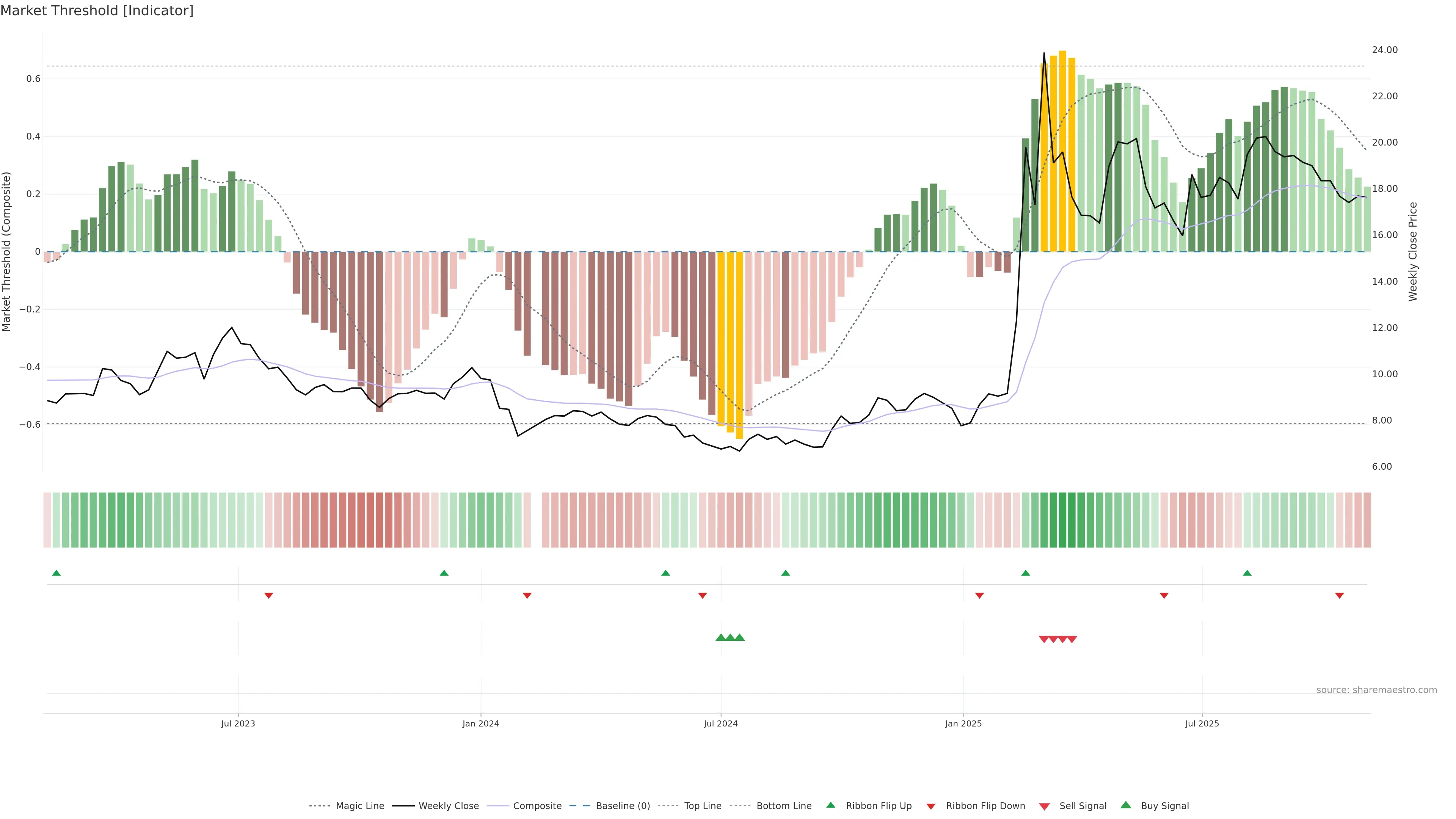Click the Jul 2025 x-axis label
Viewport: 1456px width, 819px height.
[1202, 723]
